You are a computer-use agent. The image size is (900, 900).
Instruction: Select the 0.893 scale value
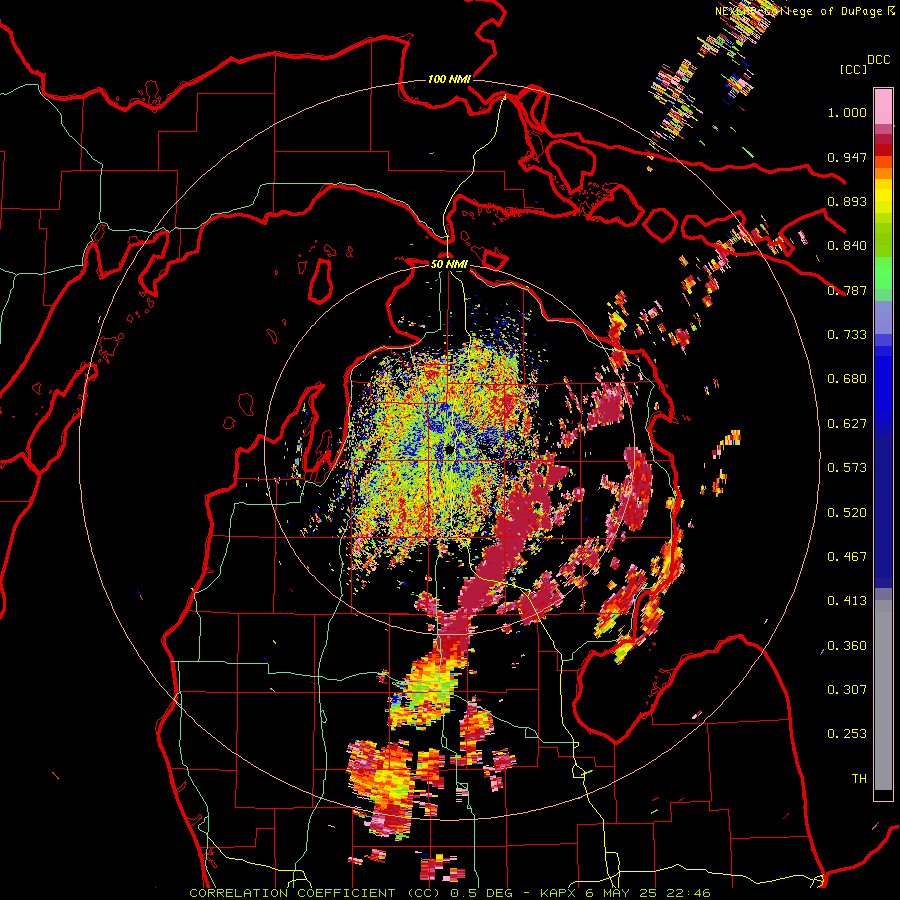click(847, 201)
